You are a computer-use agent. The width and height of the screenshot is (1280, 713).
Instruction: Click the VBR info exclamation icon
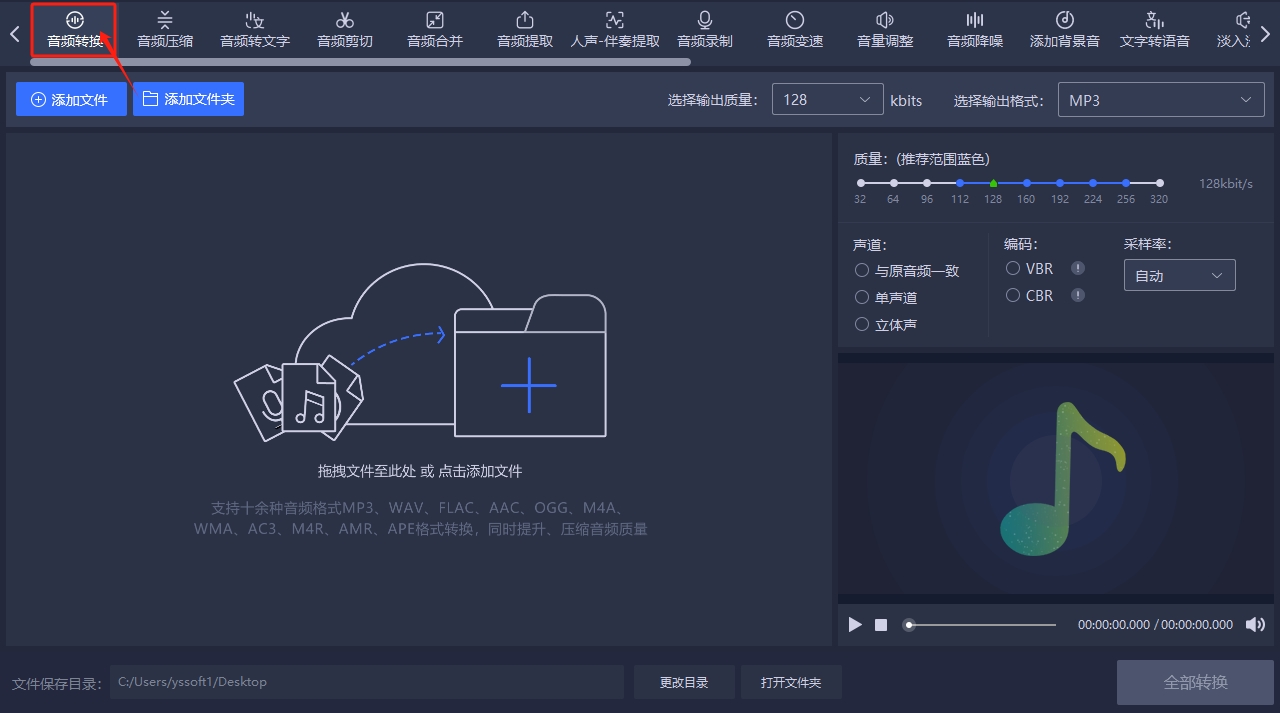tap(1078, 268)
